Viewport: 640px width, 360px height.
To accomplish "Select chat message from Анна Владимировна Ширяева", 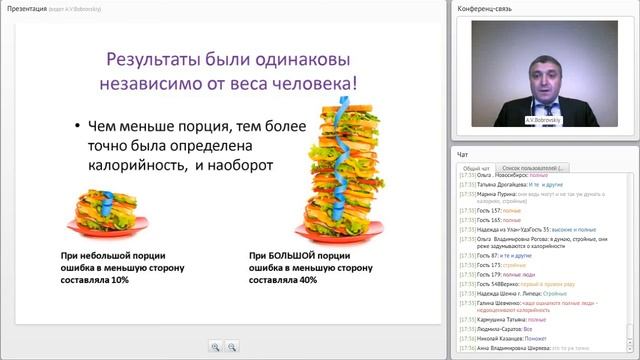I will pos(524,348).
